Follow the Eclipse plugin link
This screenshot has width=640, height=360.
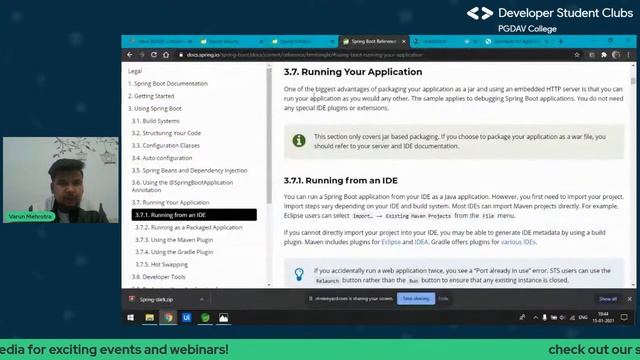[391, 242]
